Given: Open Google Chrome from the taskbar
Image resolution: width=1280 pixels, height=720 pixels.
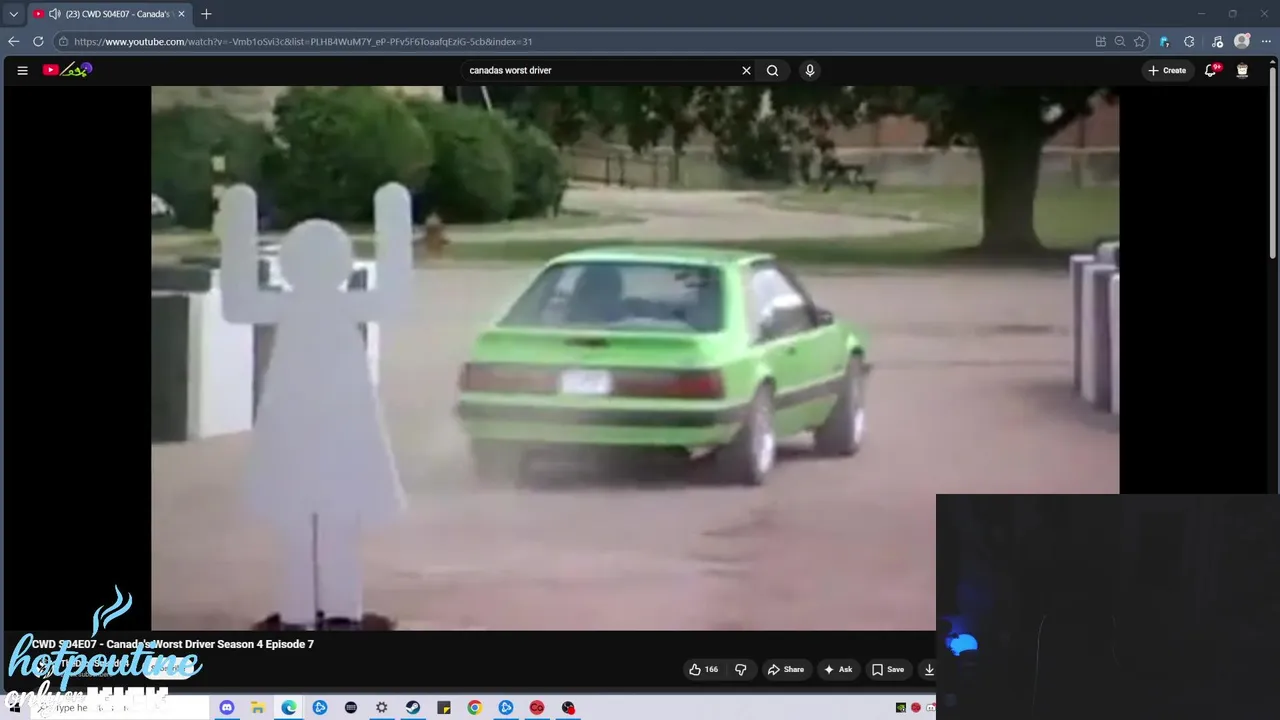Looking at the screenshot, I should [x=475, y=707].
